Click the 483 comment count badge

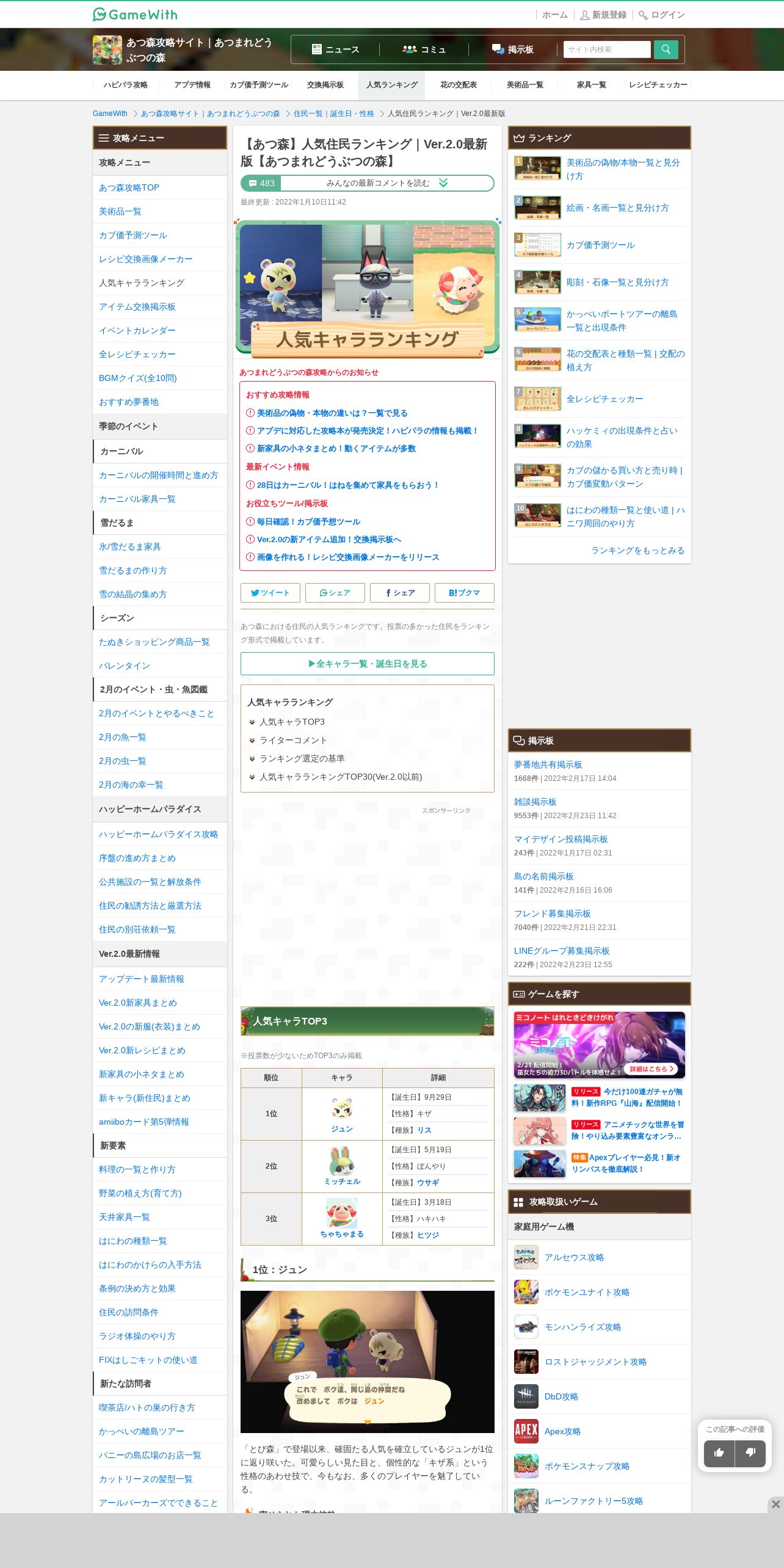[262, 183]
